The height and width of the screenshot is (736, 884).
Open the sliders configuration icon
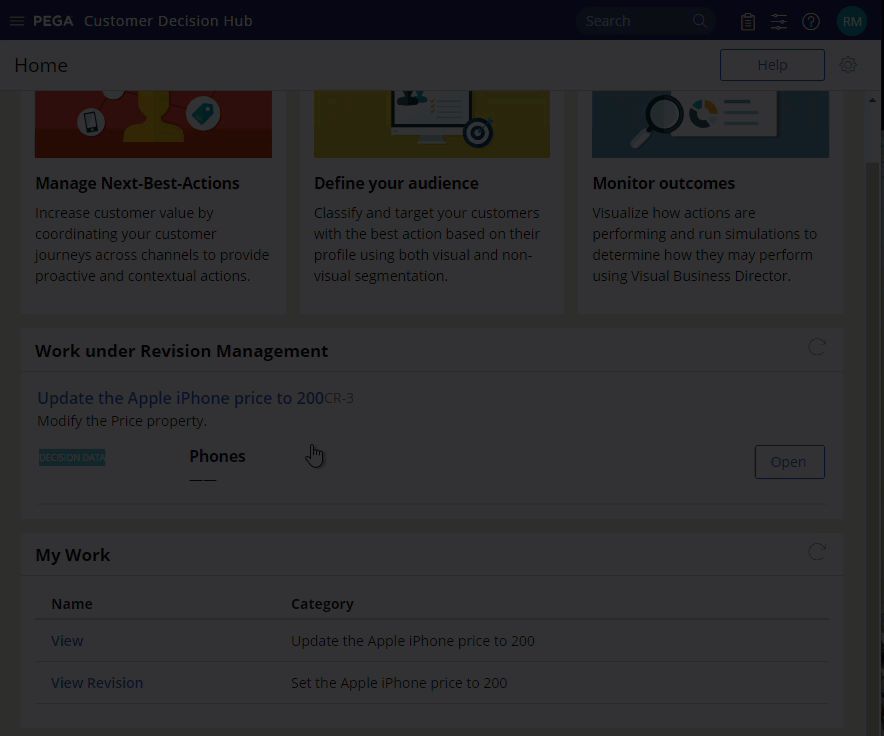pyautogui.click(x=779, y=21)
